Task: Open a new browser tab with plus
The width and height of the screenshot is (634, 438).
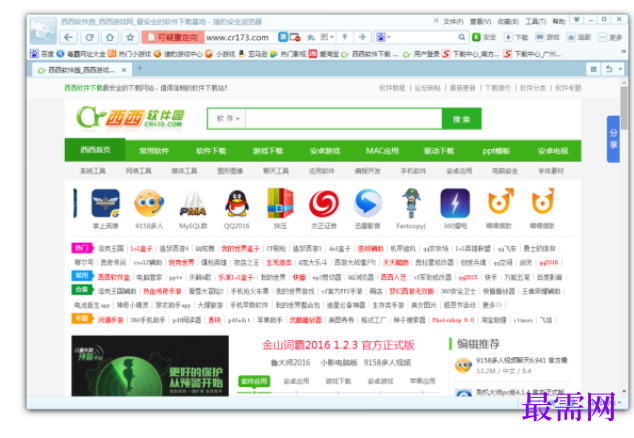Action: pos(139,69)
